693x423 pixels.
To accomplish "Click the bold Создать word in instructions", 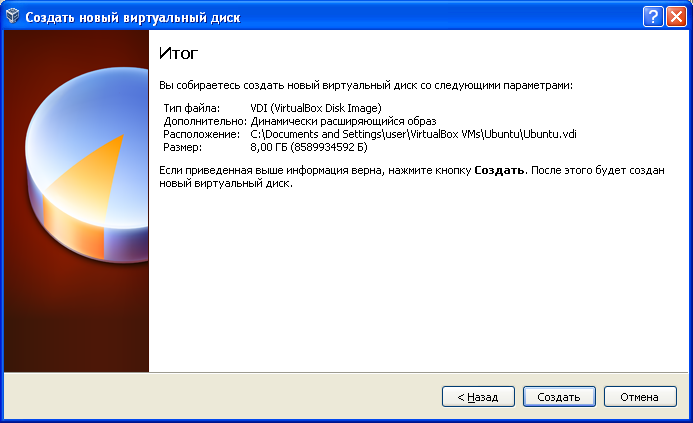I will coord(499,171).
